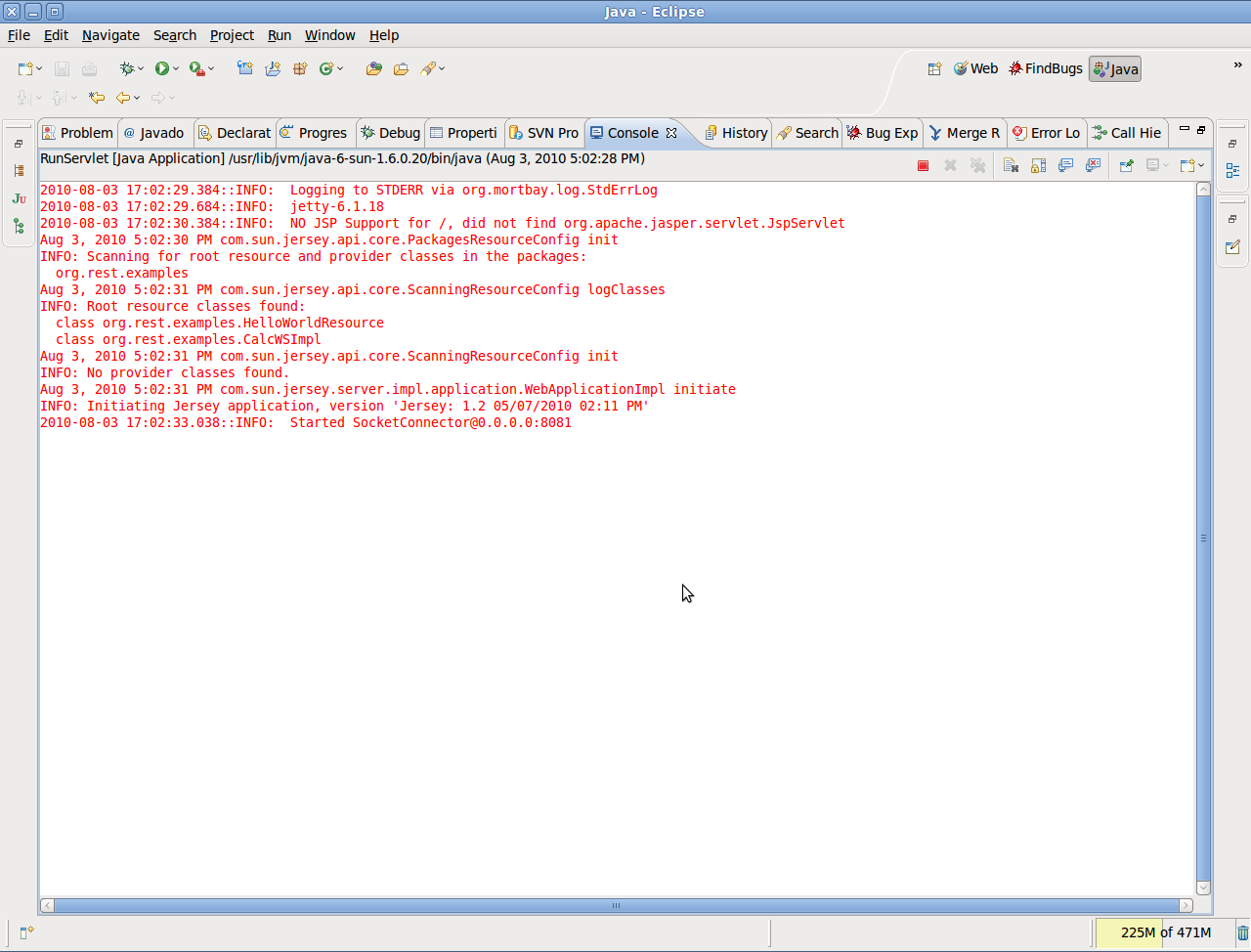
Task: Click the 'Started SocketConnector@0.0.0.0:8081' console line
Action: coord(306,422)
